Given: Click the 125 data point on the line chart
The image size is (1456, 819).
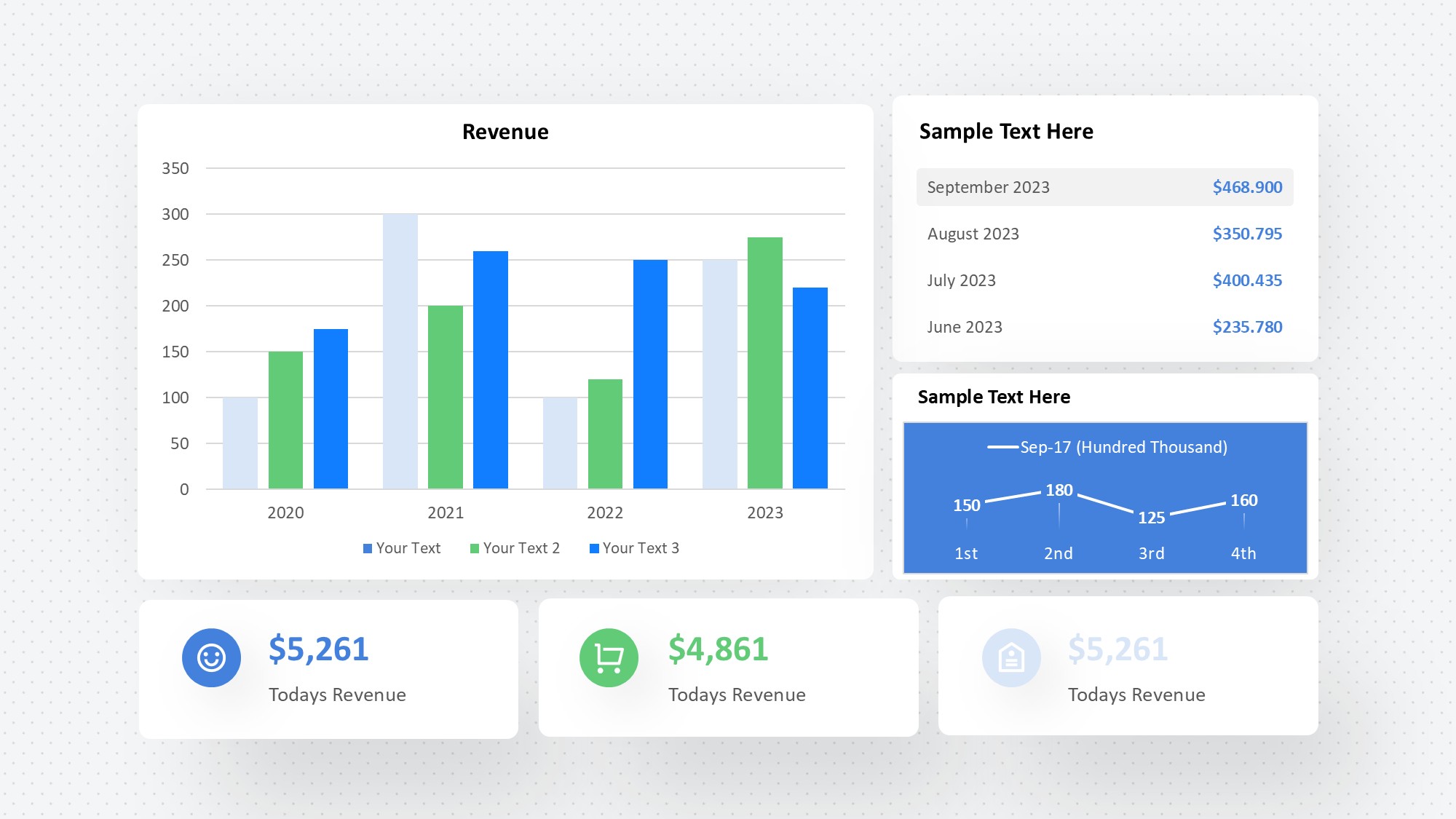Looking at the screenshot, I should [1151, 518].
